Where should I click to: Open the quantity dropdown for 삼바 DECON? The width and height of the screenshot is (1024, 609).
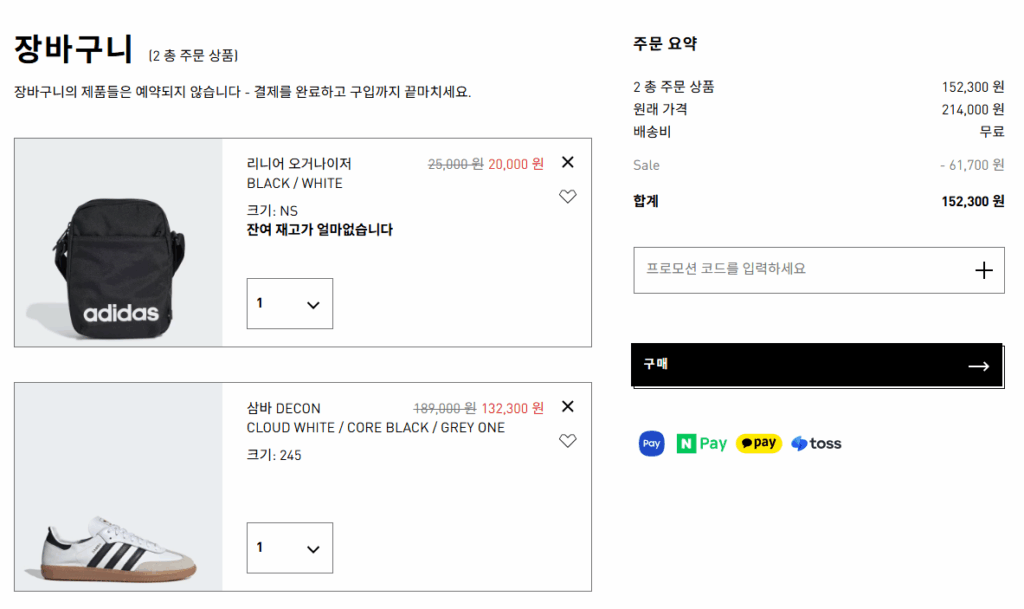click(289, 547)
